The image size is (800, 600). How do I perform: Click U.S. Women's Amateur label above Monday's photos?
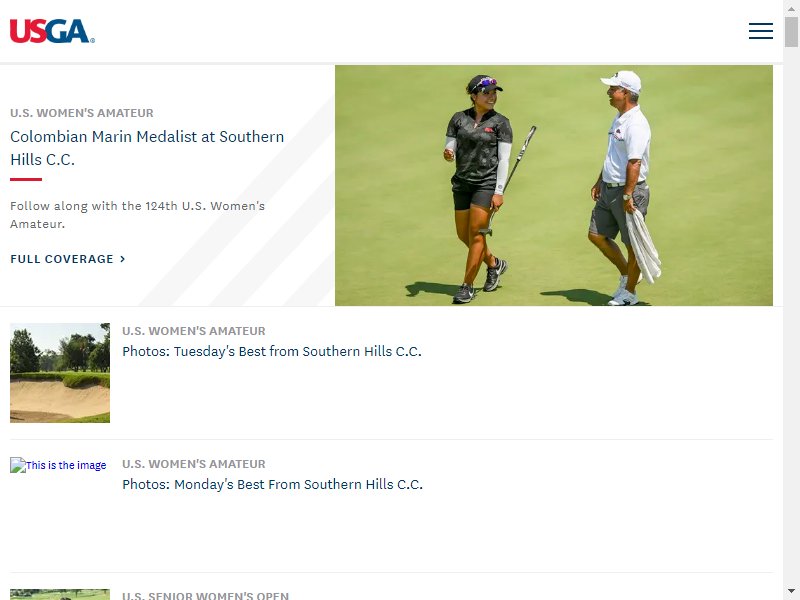point(194,464)
